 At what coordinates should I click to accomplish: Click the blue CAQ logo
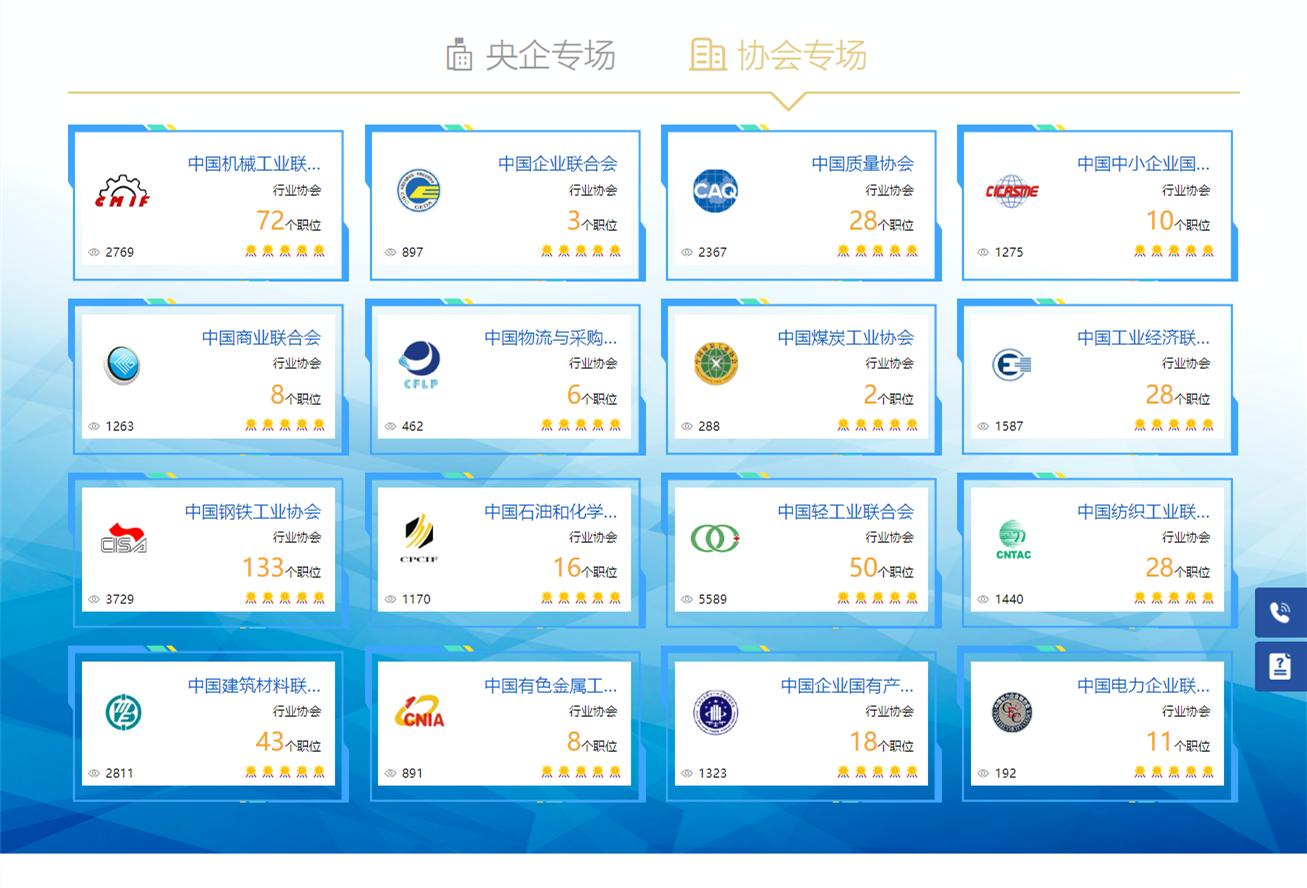tap(715, 191)
